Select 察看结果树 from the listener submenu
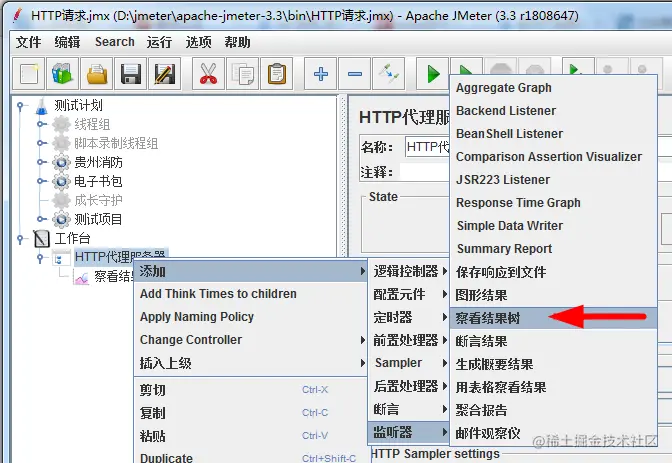672x463 pixels. tap(553, 318)
